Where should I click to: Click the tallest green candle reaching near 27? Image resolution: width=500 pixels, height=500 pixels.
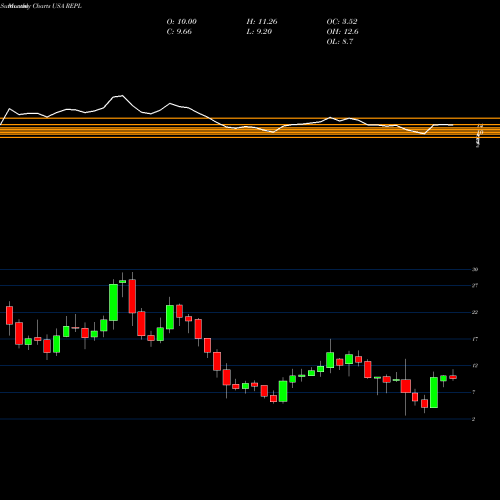pyautogui.click(x=113, y=302)
